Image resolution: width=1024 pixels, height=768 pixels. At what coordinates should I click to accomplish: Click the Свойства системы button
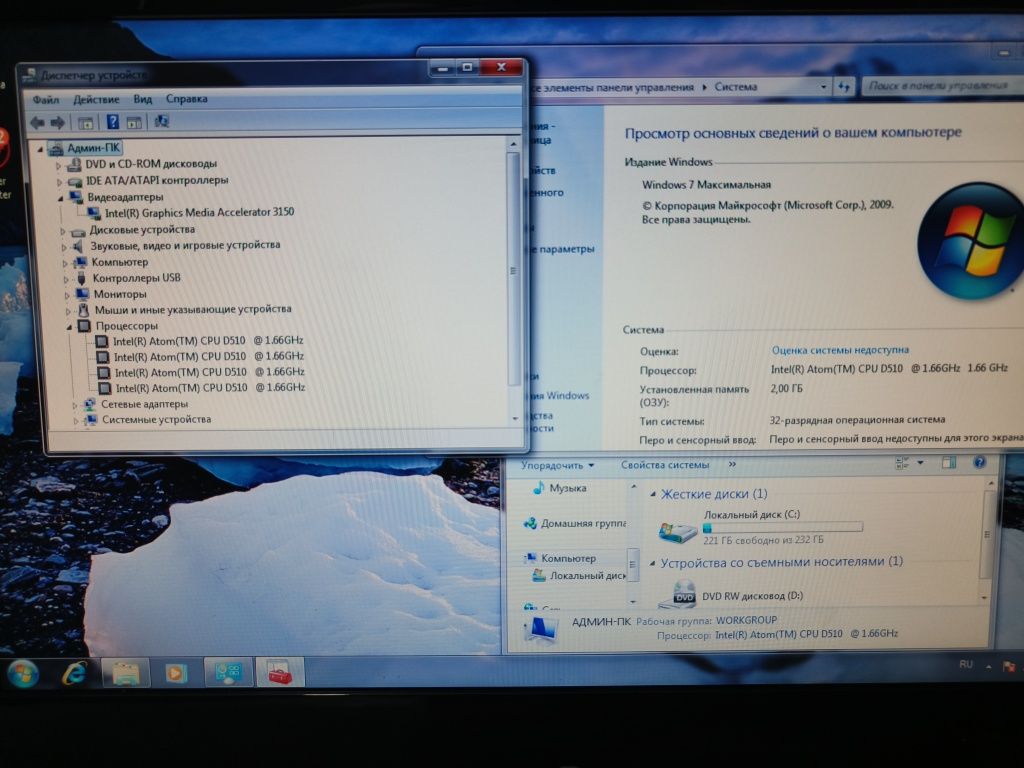tap(665, 465)
